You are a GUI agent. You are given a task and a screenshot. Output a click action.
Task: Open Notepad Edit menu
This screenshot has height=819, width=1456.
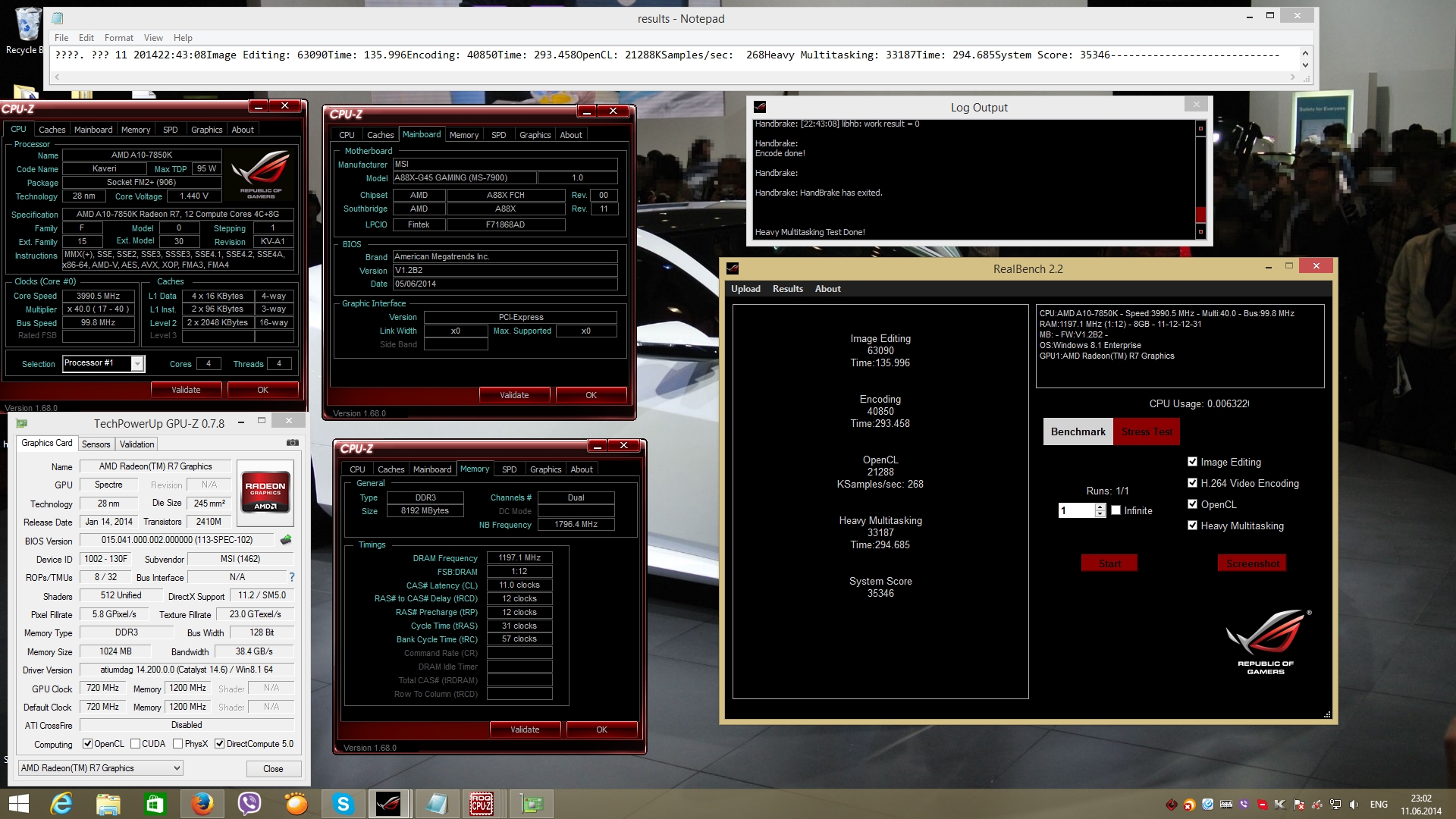pyautogui.click(x=86, y=38)
